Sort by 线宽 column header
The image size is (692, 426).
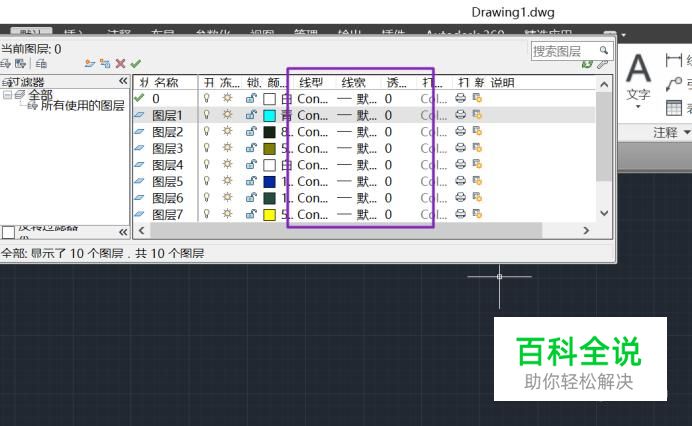point(354,83)
